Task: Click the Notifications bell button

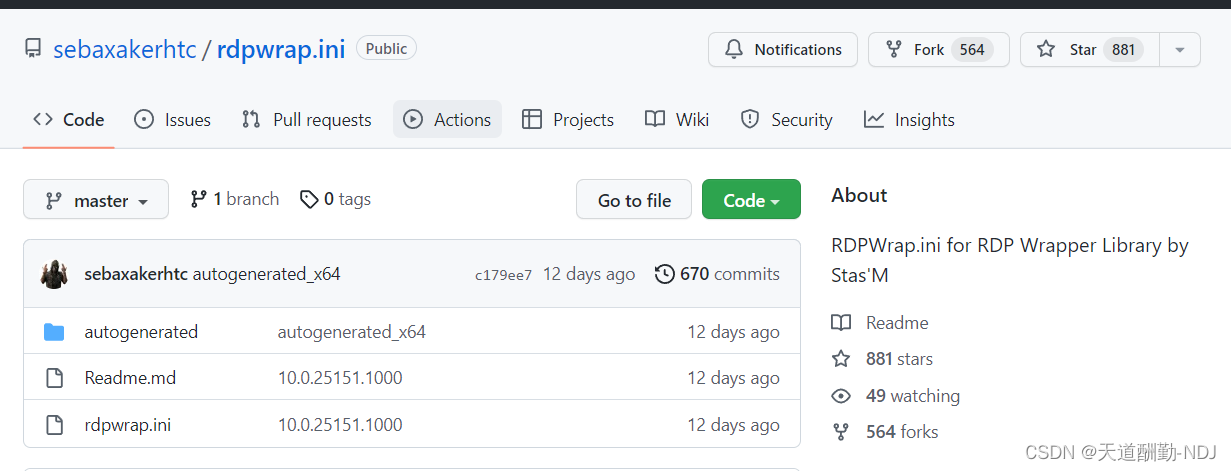Action: click(783, 49)
